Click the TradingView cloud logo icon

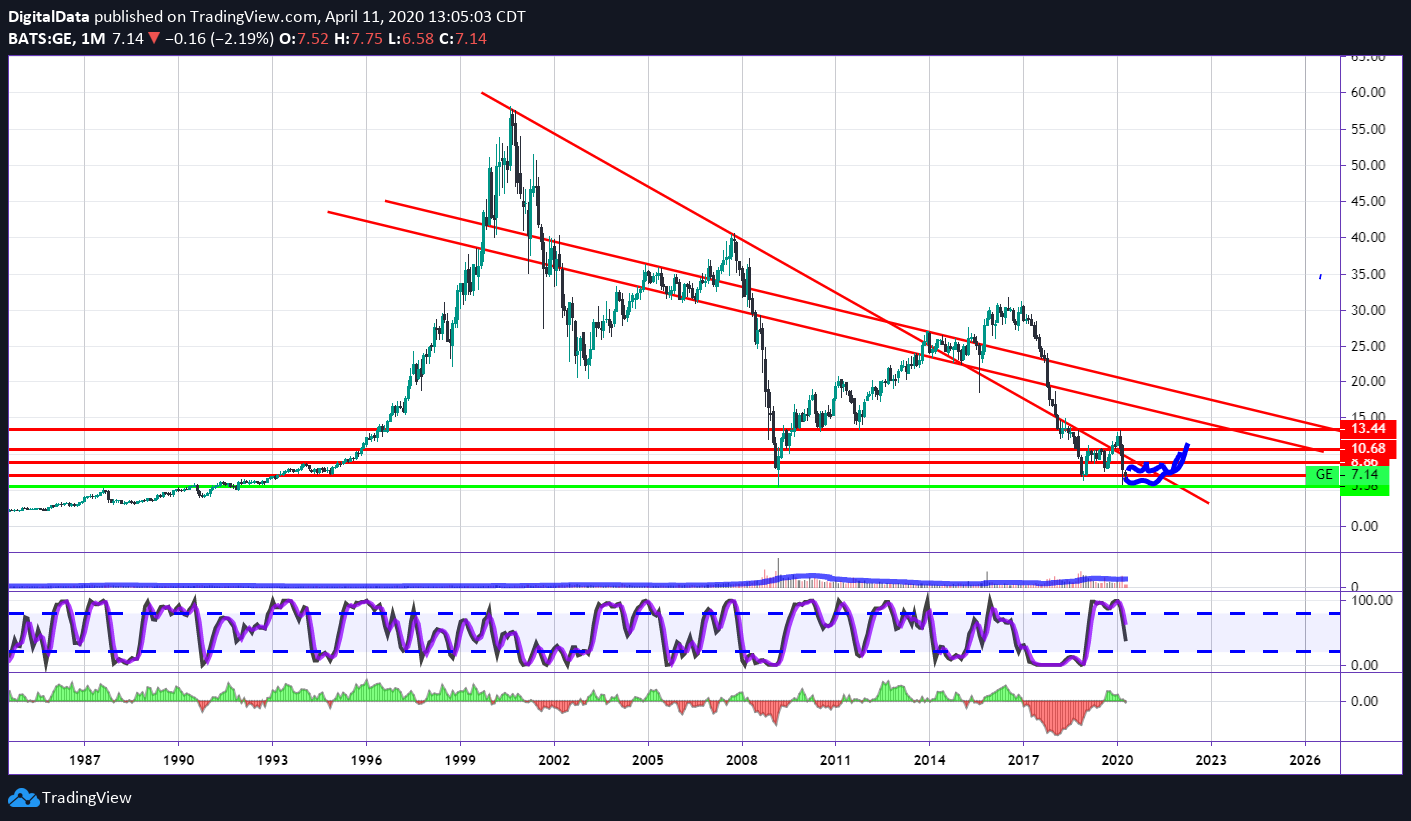[22, 798]
